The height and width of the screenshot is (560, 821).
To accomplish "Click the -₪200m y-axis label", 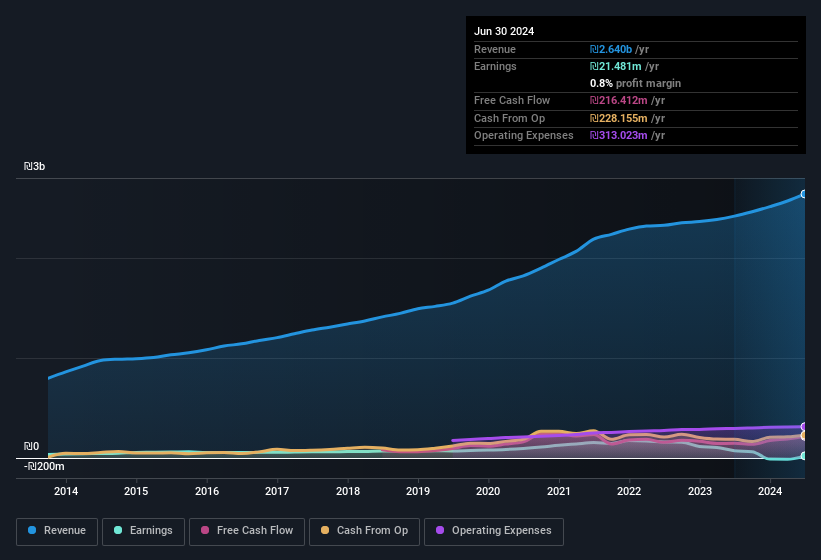I will point(44,466).
